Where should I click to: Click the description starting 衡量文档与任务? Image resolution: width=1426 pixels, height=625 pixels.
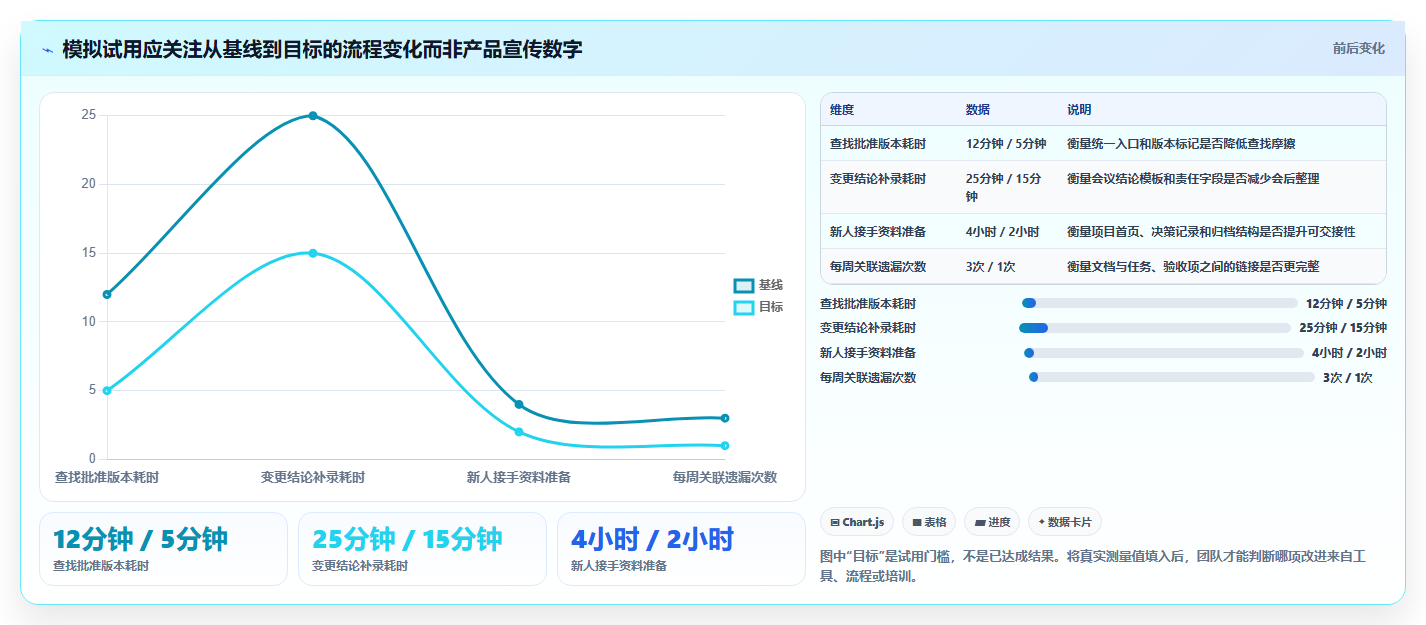[x=1193, y=267]
